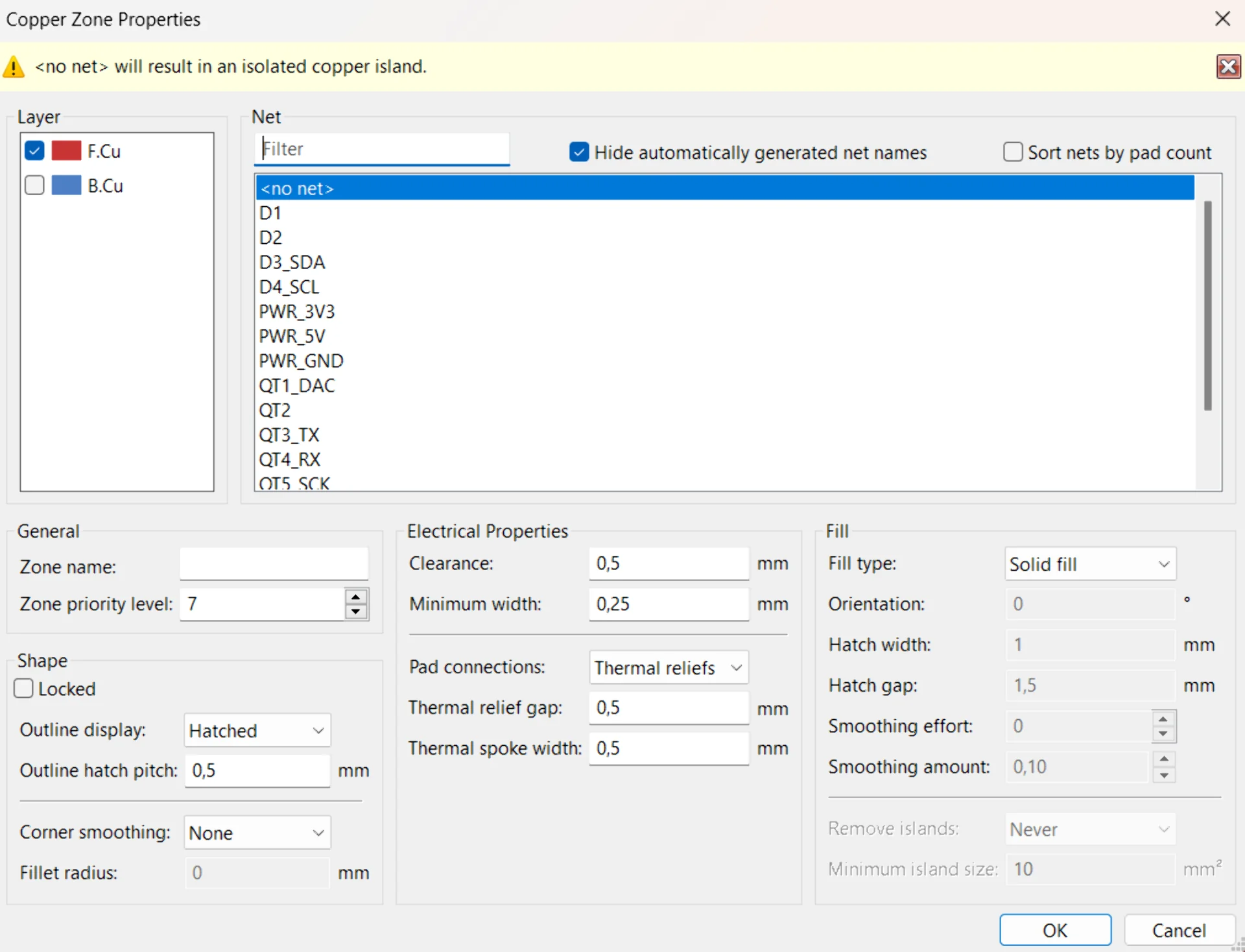Enable the B.Cu layer checkbox
Viewport: 1245px width, 952px height.
34,185
